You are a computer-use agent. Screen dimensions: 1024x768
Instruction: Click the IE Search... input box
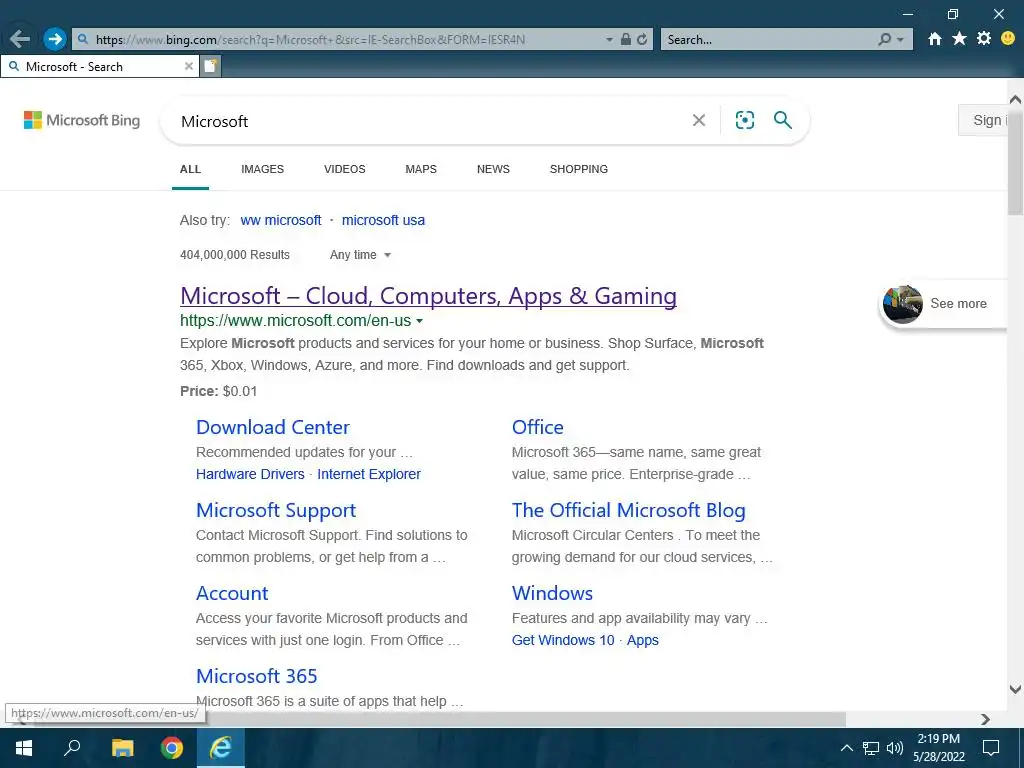(x=767, y=40)
